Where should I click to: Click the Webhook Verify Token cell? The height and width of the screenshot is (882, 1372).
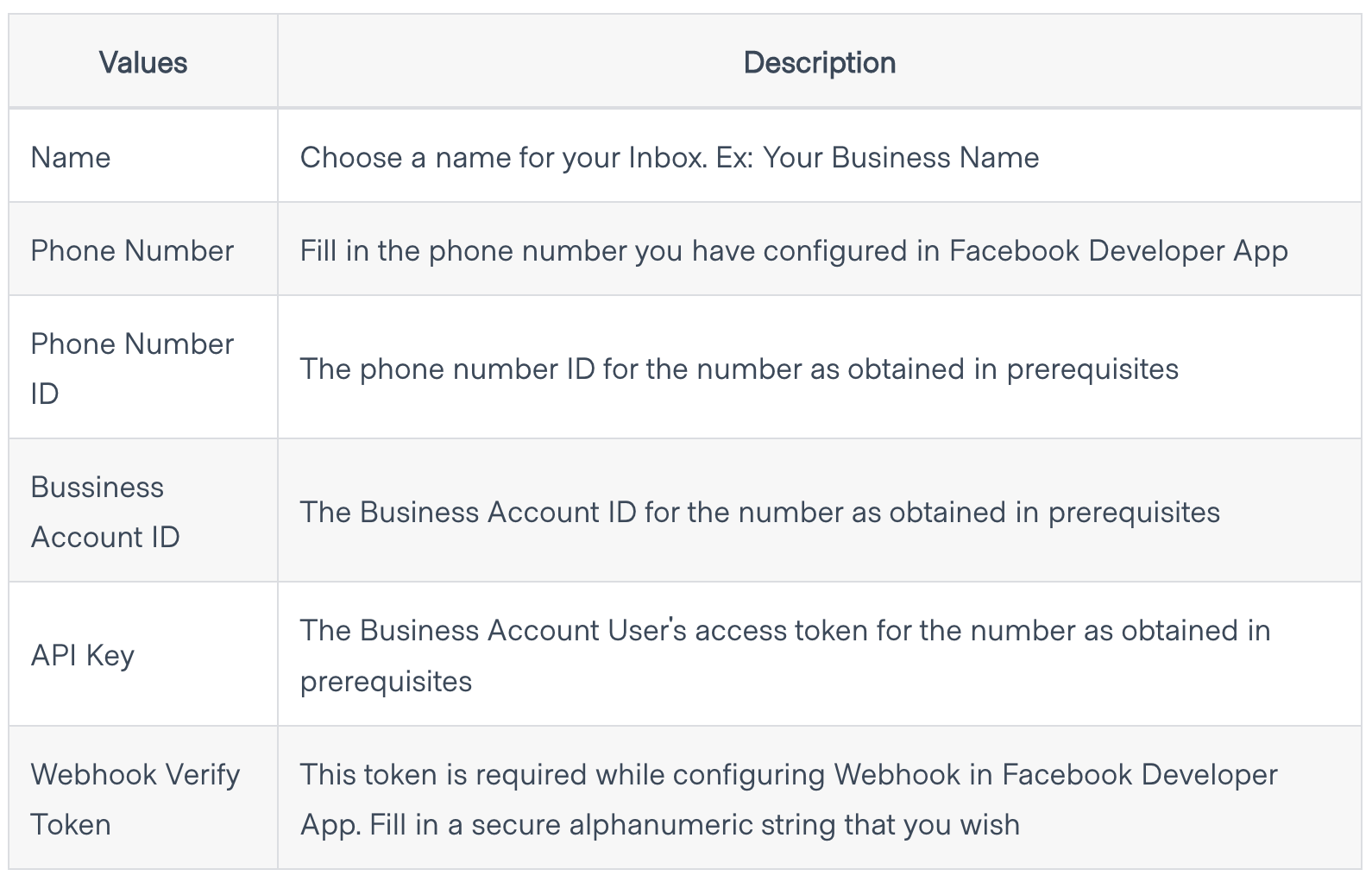pos(135,798)
